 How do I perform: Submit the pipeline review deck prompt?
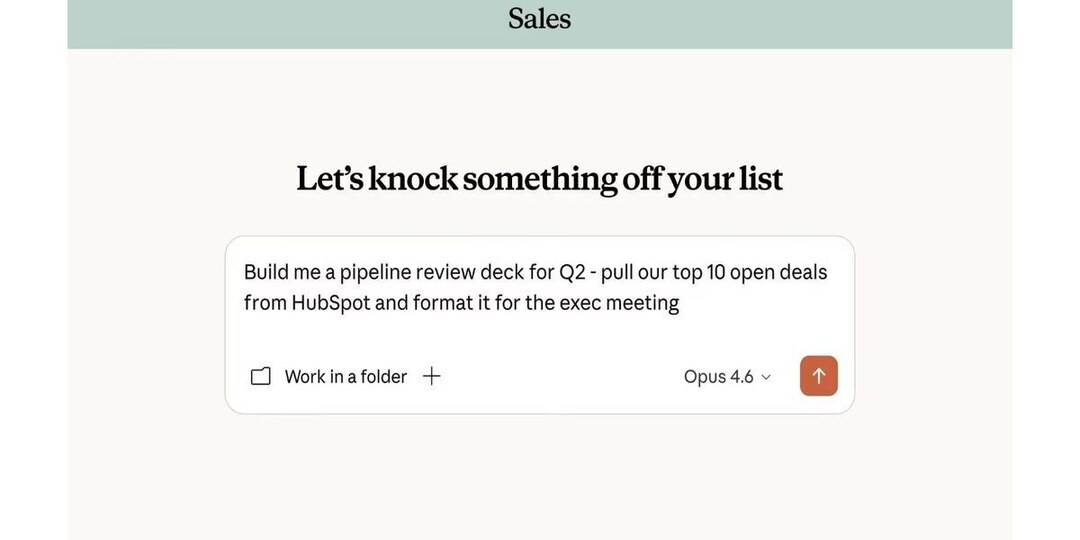point(819,376)
